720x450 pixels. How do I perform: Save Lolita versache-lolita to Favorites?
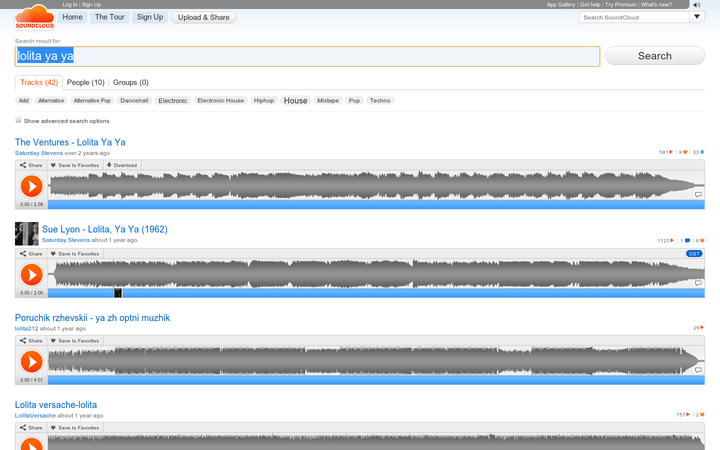[74, 428]
